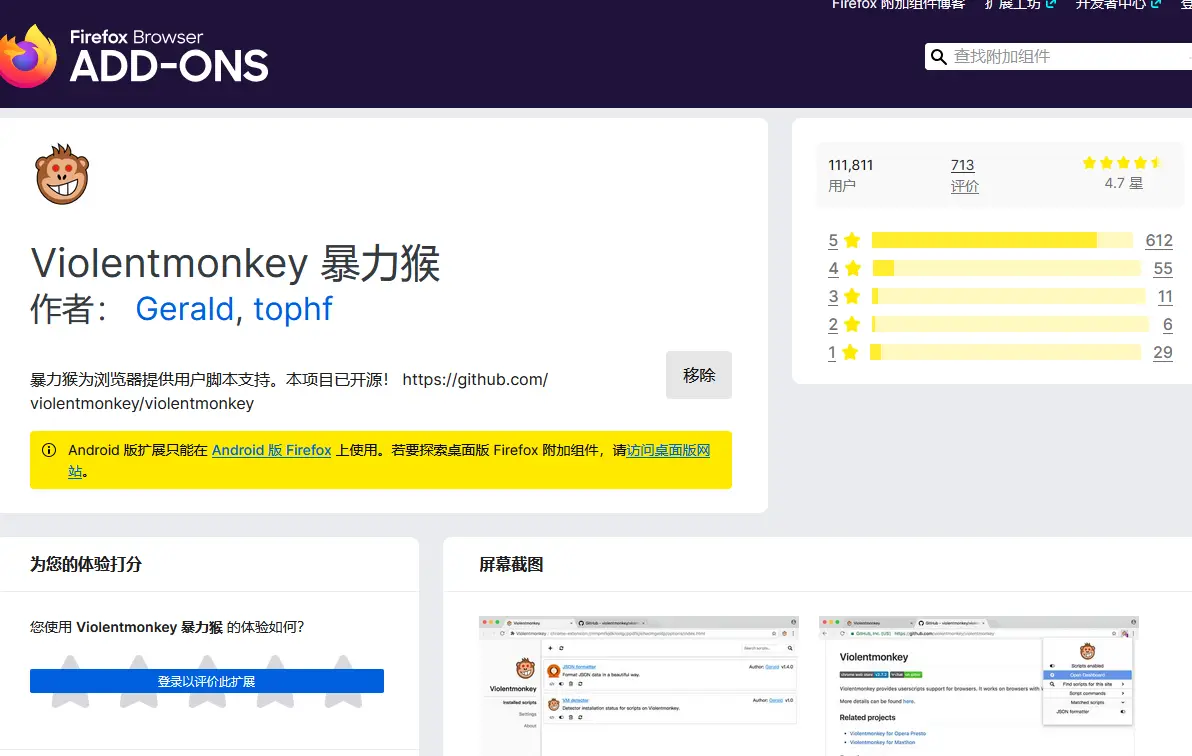
Task: Click the 作者： label text
Action: pos(68,310)
